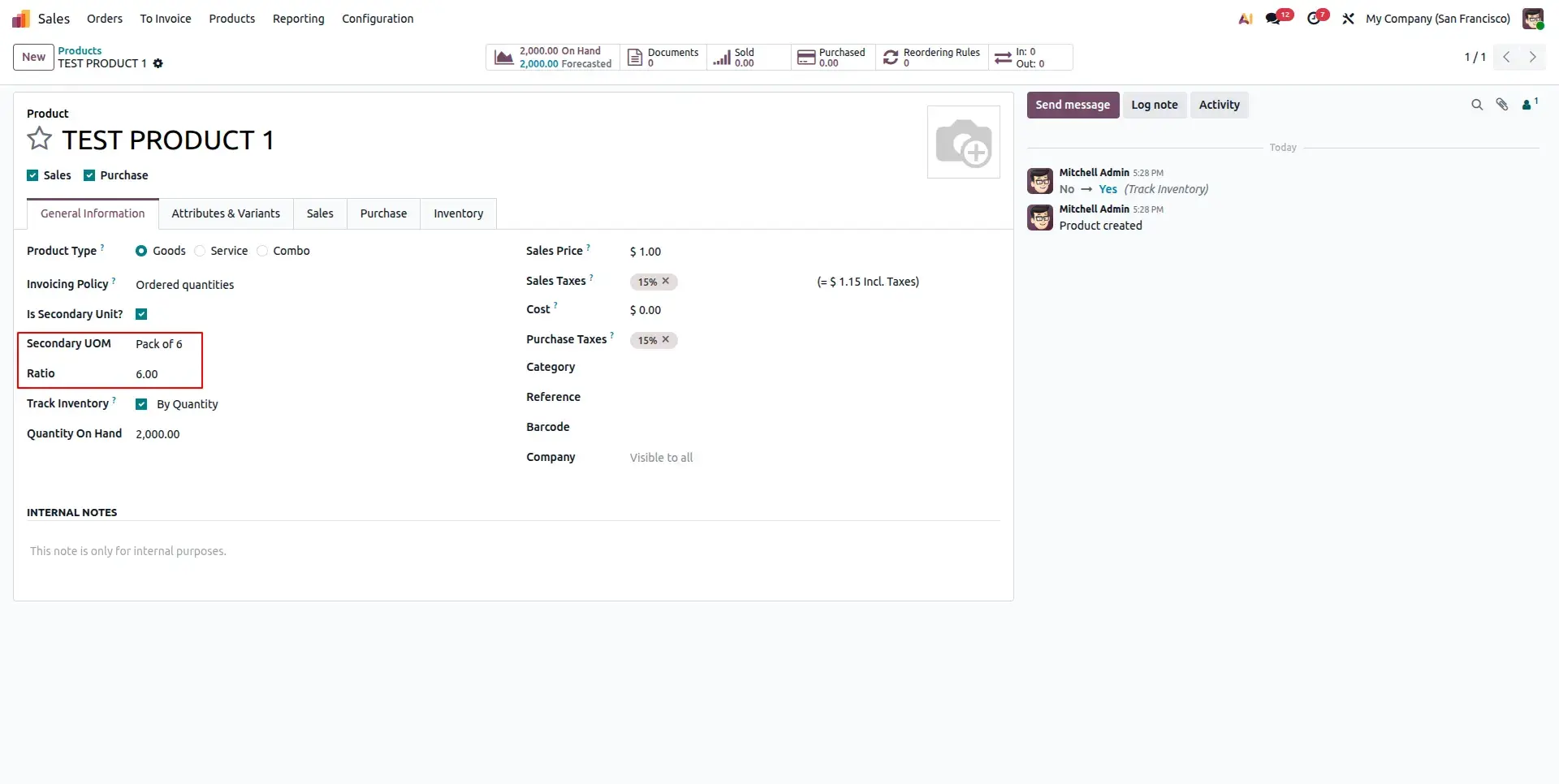Viewport: 1559px width, 784px height.
Task: Search messages with the chatter magnifier icon
Action: click(x=1477, y=105)
